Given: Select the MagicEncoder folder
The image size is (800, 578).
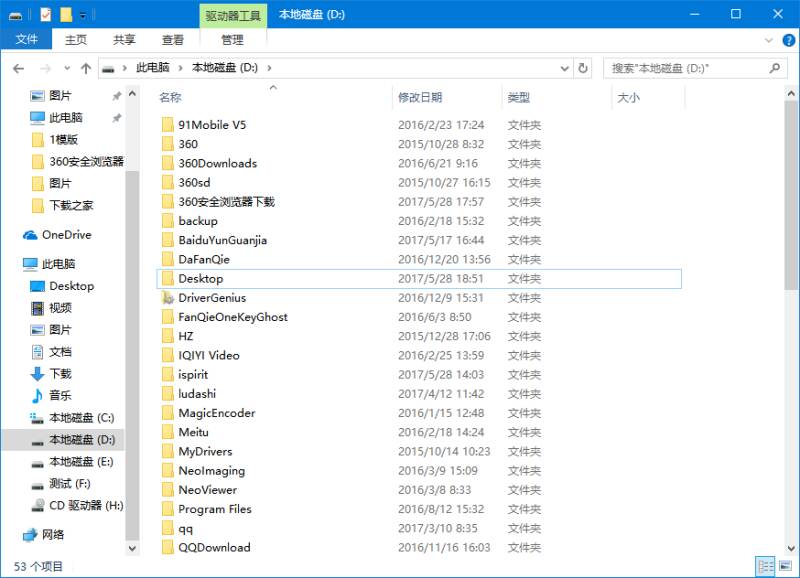Looking at the screenshot, I should coord(217,413).
